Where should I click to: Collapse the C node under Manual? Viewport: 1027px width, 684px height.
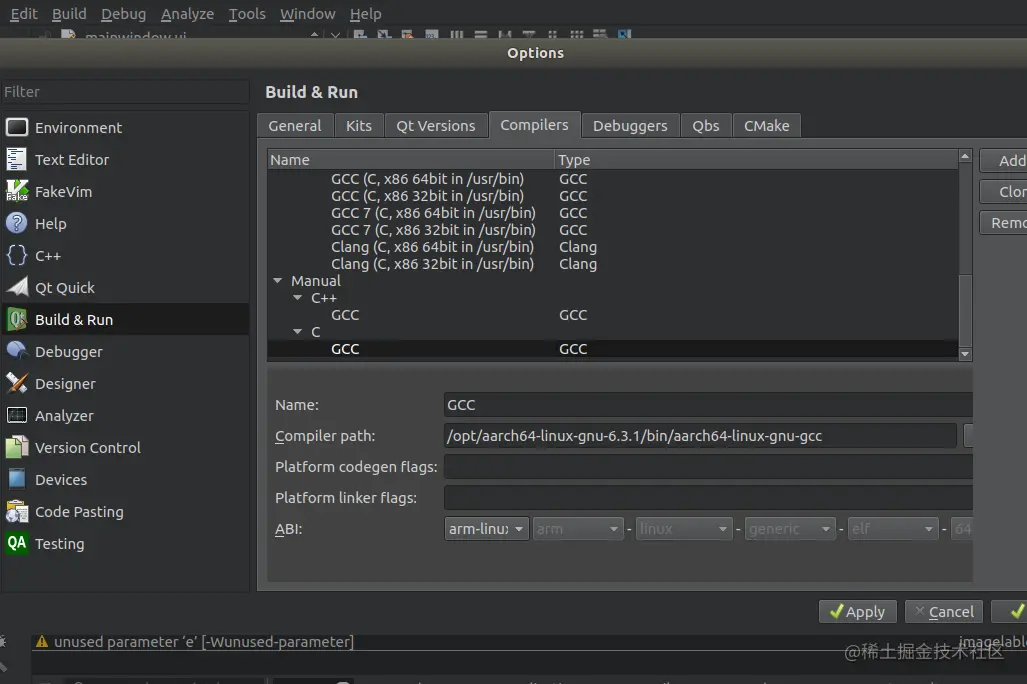point(298,332)
